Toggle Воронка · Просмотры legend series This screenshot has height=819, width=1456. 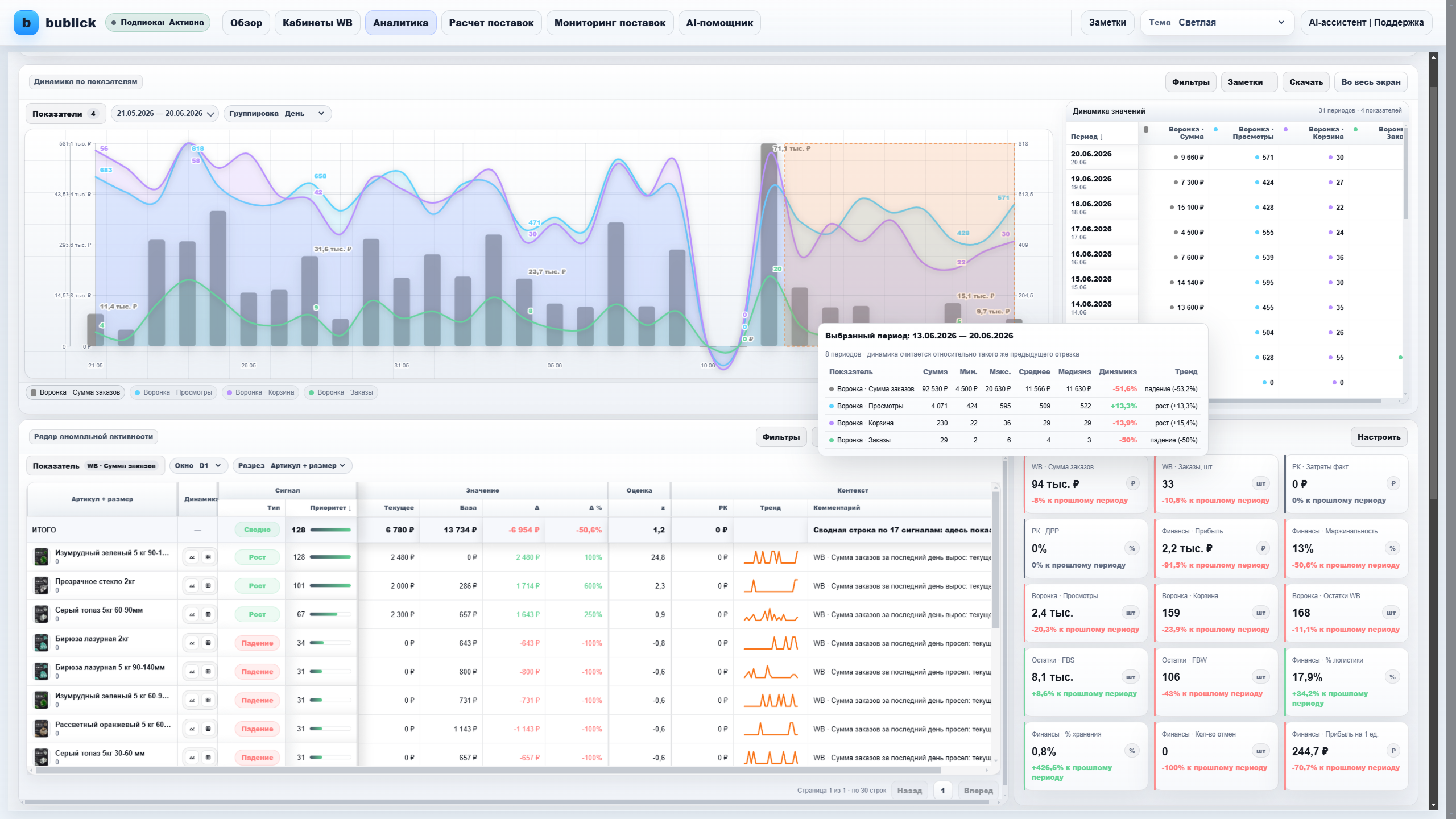pos(173,392)
